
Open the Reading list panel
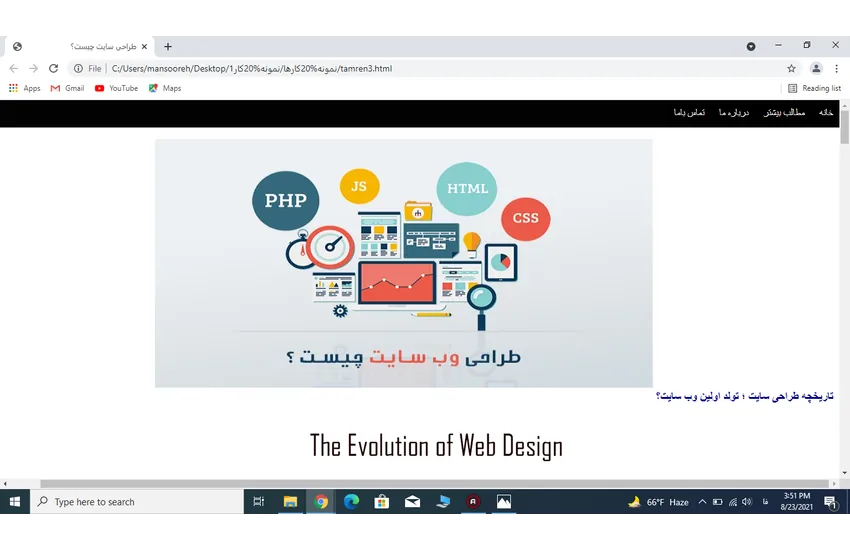pos(814,88)
